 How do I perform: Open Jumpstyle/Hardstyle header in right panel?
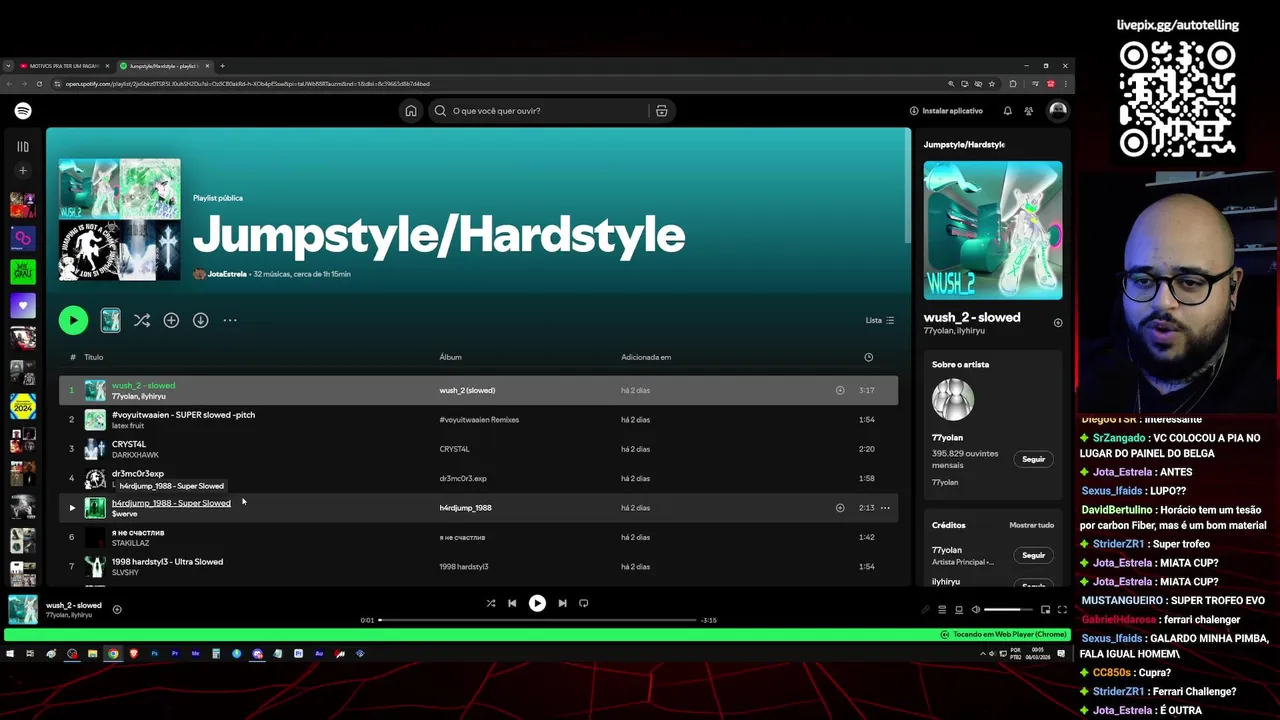(964, 145)
